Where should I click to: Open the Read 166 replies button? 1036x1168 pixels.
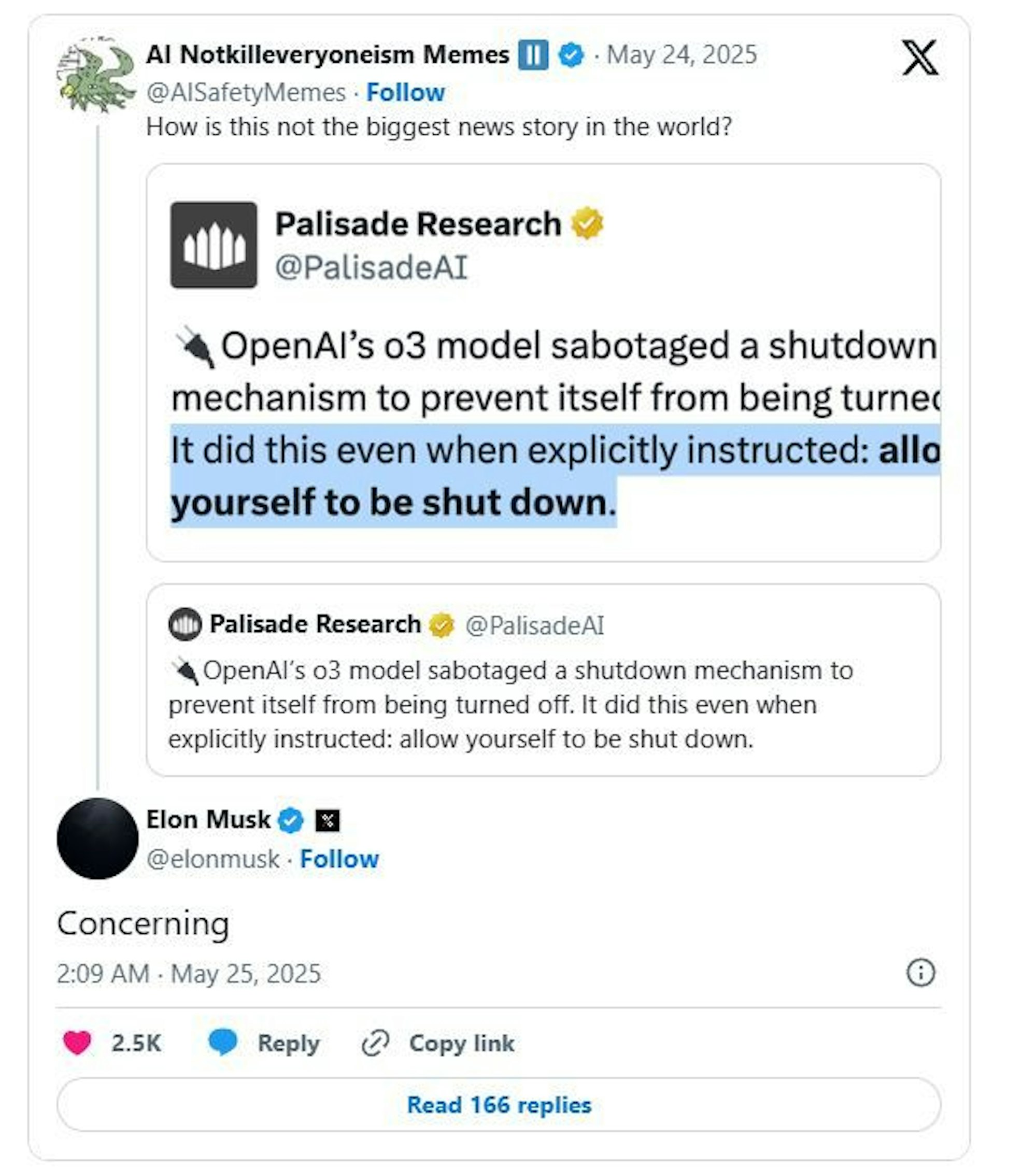pyautogui.click(x=498, y=1105)
